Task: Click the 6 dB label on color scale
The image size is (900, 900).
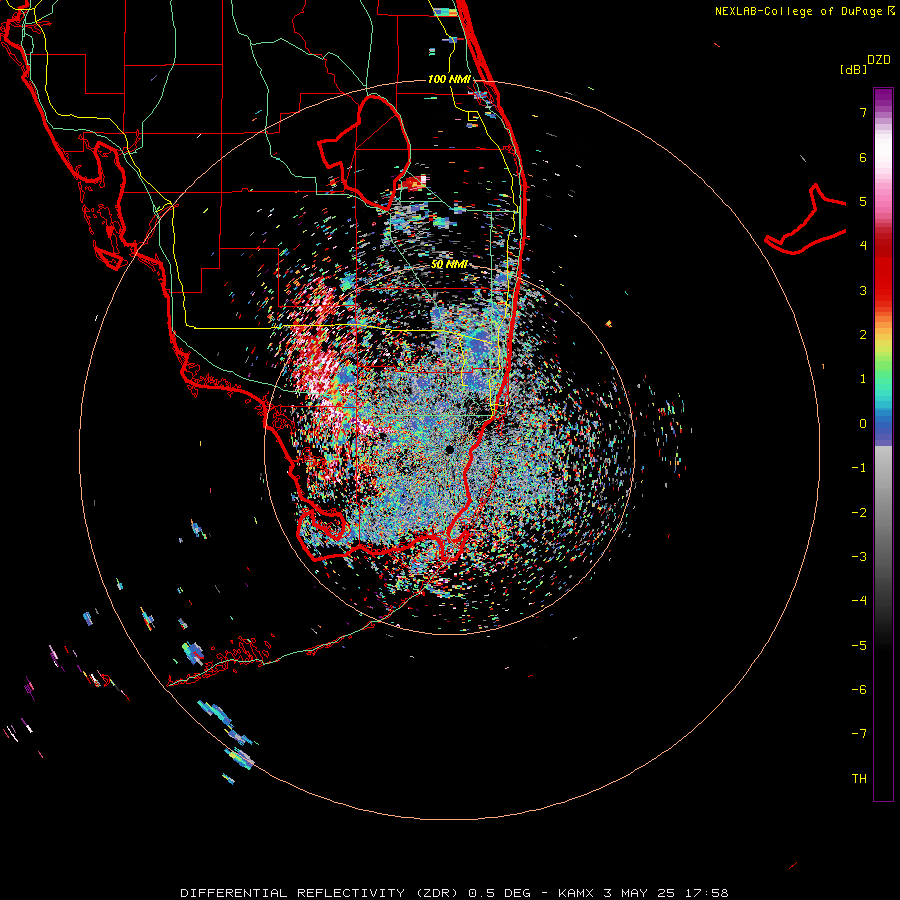Action: 863,157
